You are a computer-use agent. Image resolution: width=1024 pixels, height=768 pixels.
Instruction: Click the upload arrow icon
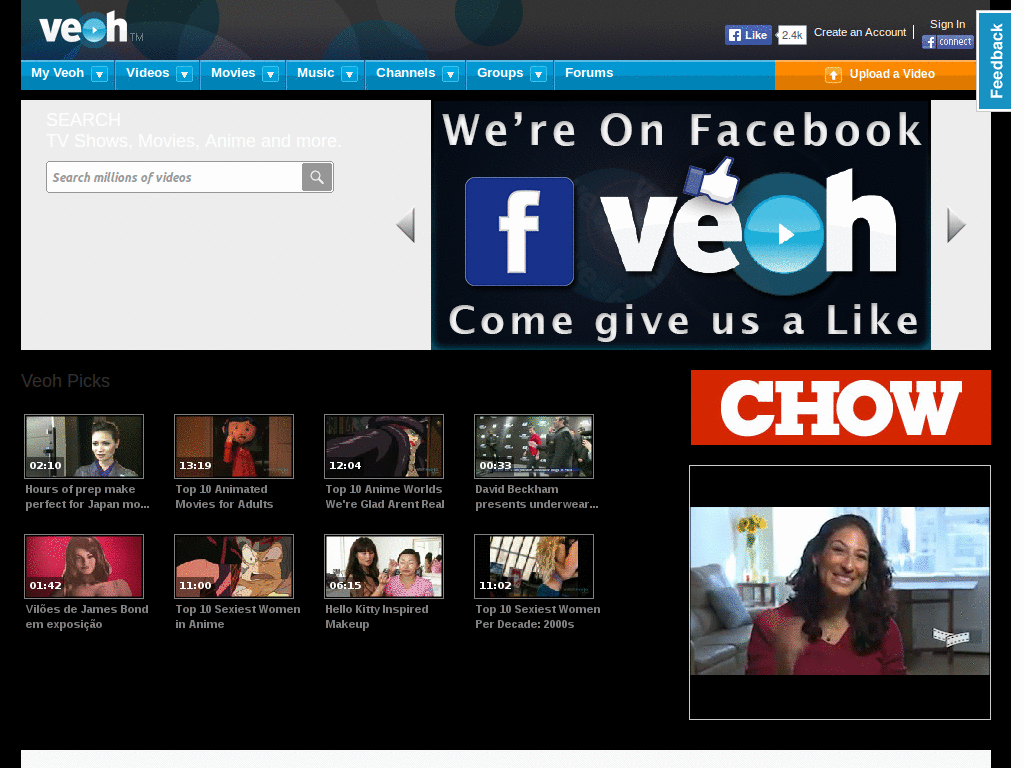pyautogui.click(x=833, y=74)
